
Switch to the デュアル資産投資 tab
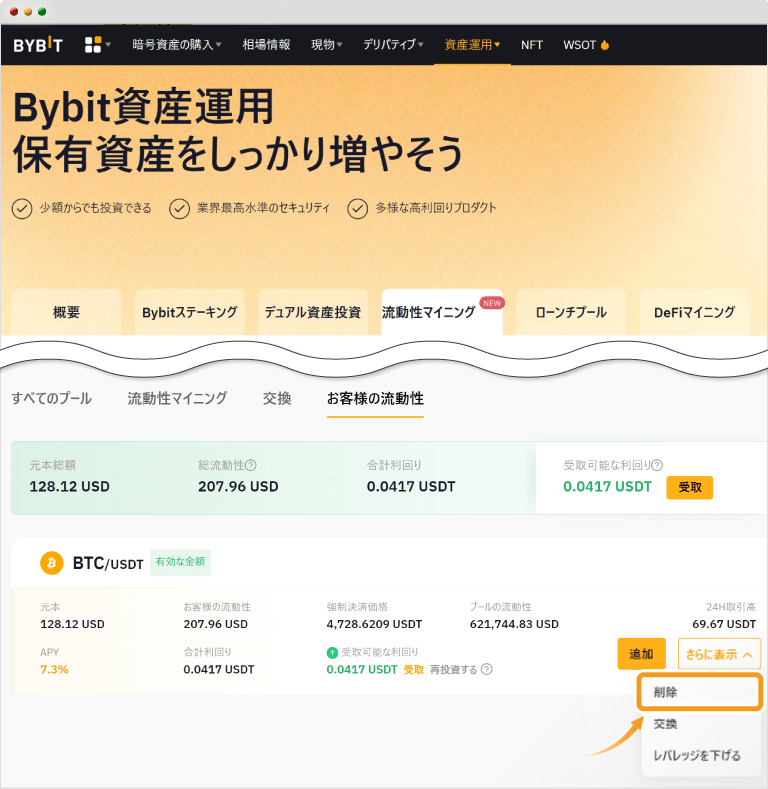313,312
